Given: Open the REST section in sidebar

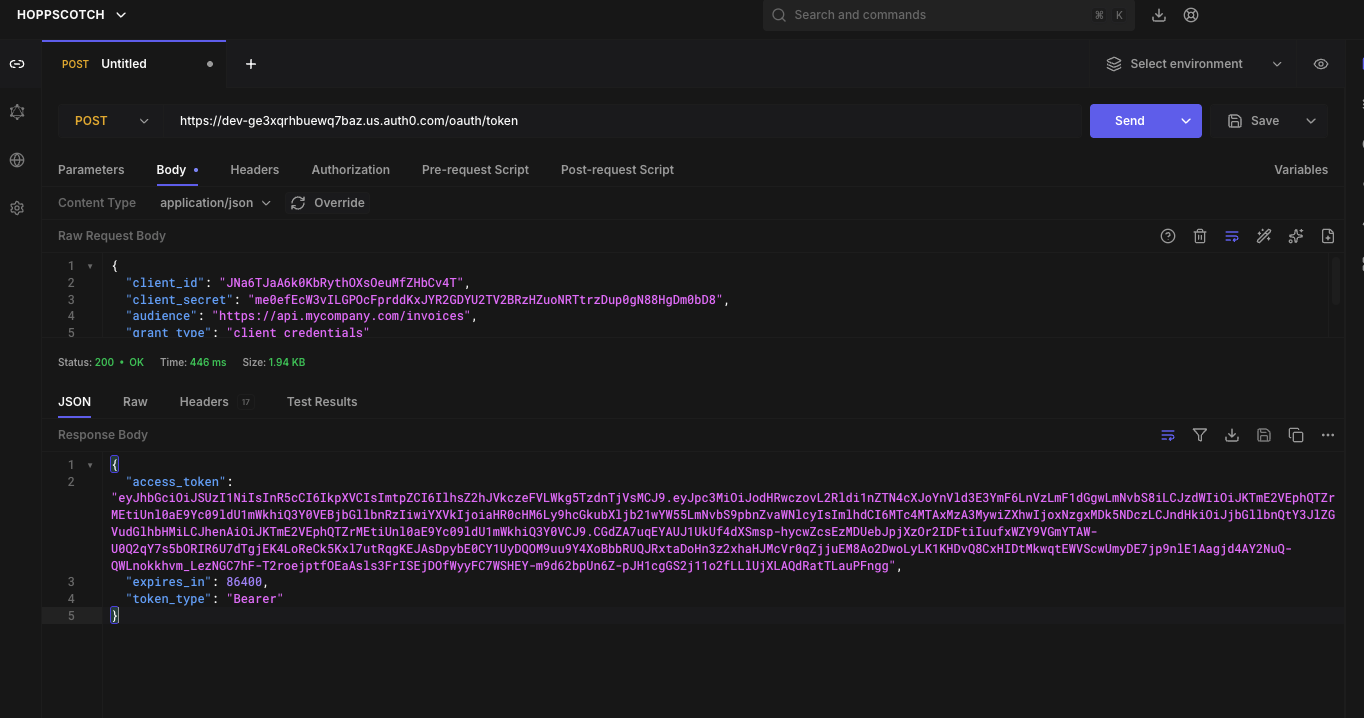Looking at the screenshot, I should pos(17,64).
